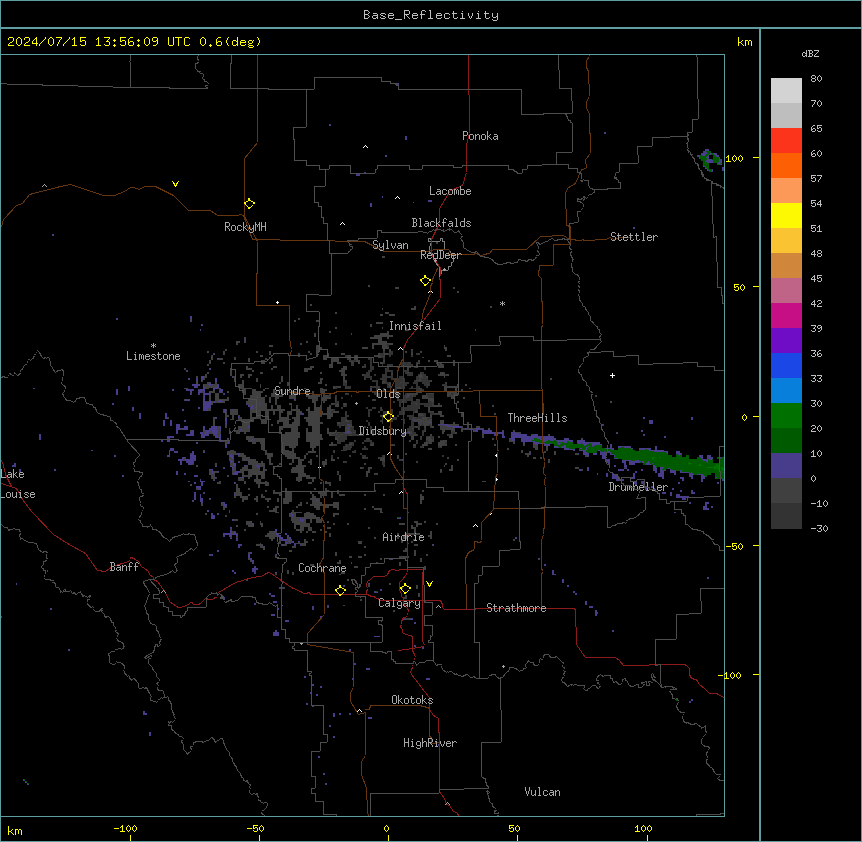Click the Base_Reflectivity title
The width and height of the screenshot is (862, 842).
431,15
